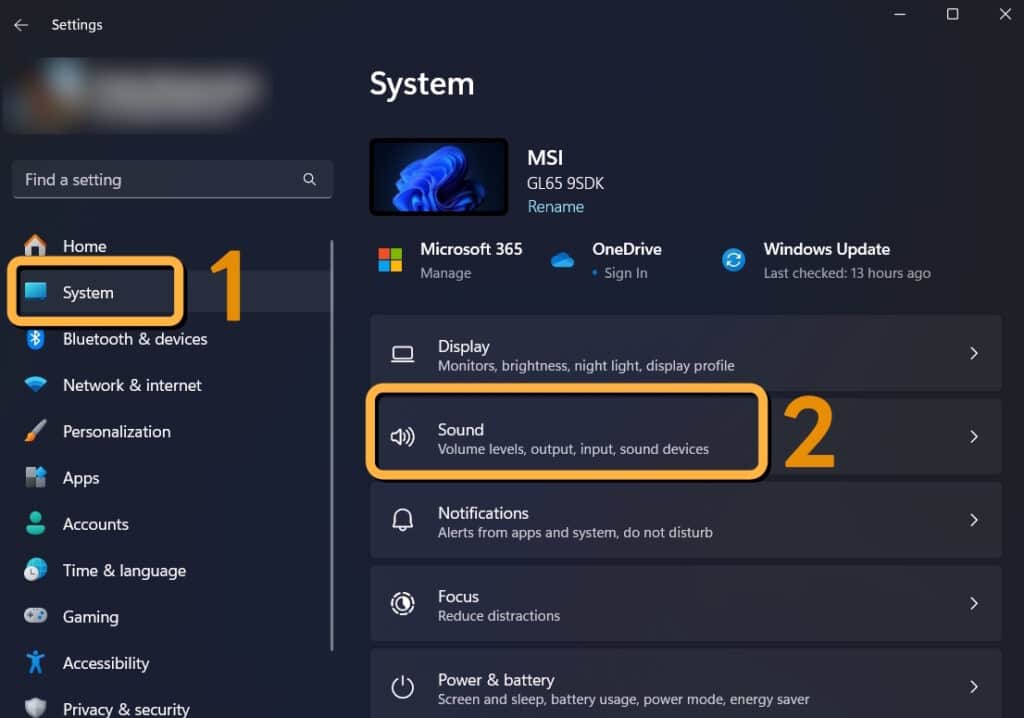Click the back arrow in Settings

(x=21, y=25)
